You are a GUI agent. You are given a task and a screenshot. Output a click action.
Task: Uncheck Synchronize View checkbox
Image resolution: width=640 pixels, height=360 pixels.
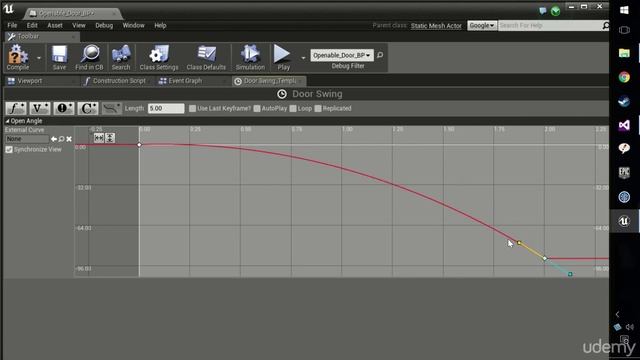[x=9, y=150]
